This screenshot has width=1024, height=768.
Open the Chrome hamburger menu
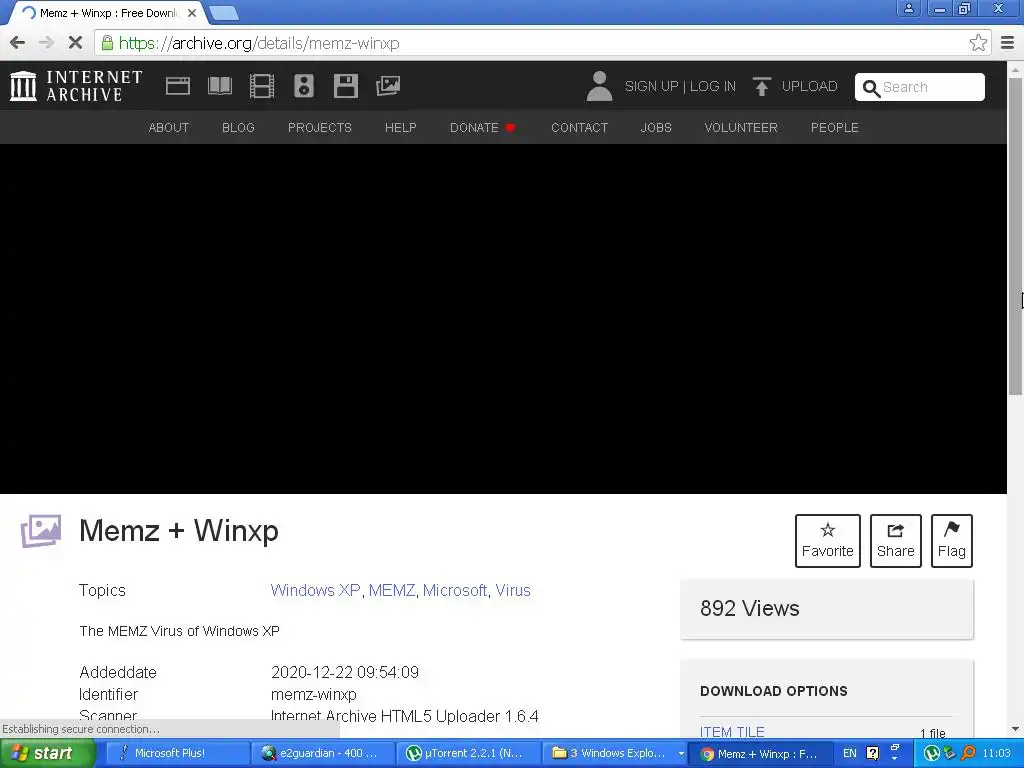tap(1008, 43)
